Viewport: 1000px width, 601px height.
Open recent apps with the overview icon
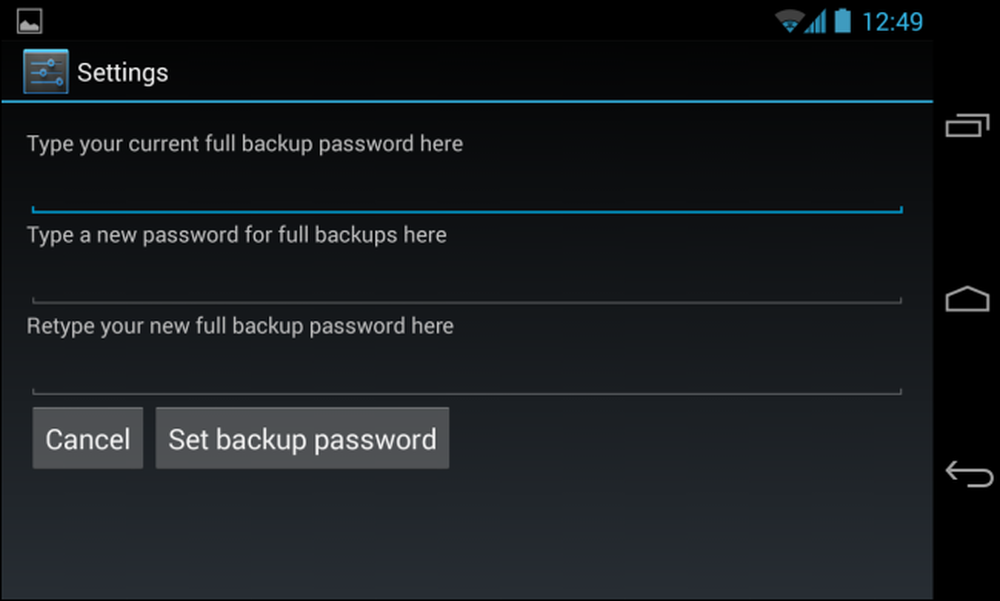967,125
